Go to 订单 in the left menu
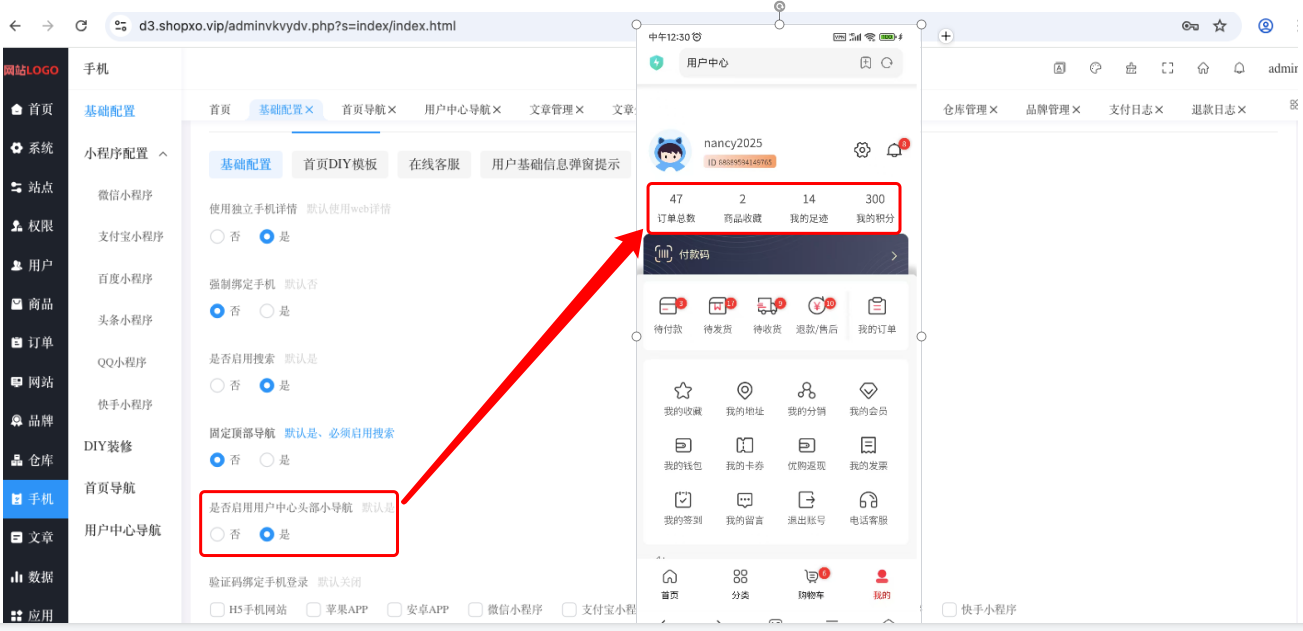This screenshot has height=631, width=1303. (34, 343)
